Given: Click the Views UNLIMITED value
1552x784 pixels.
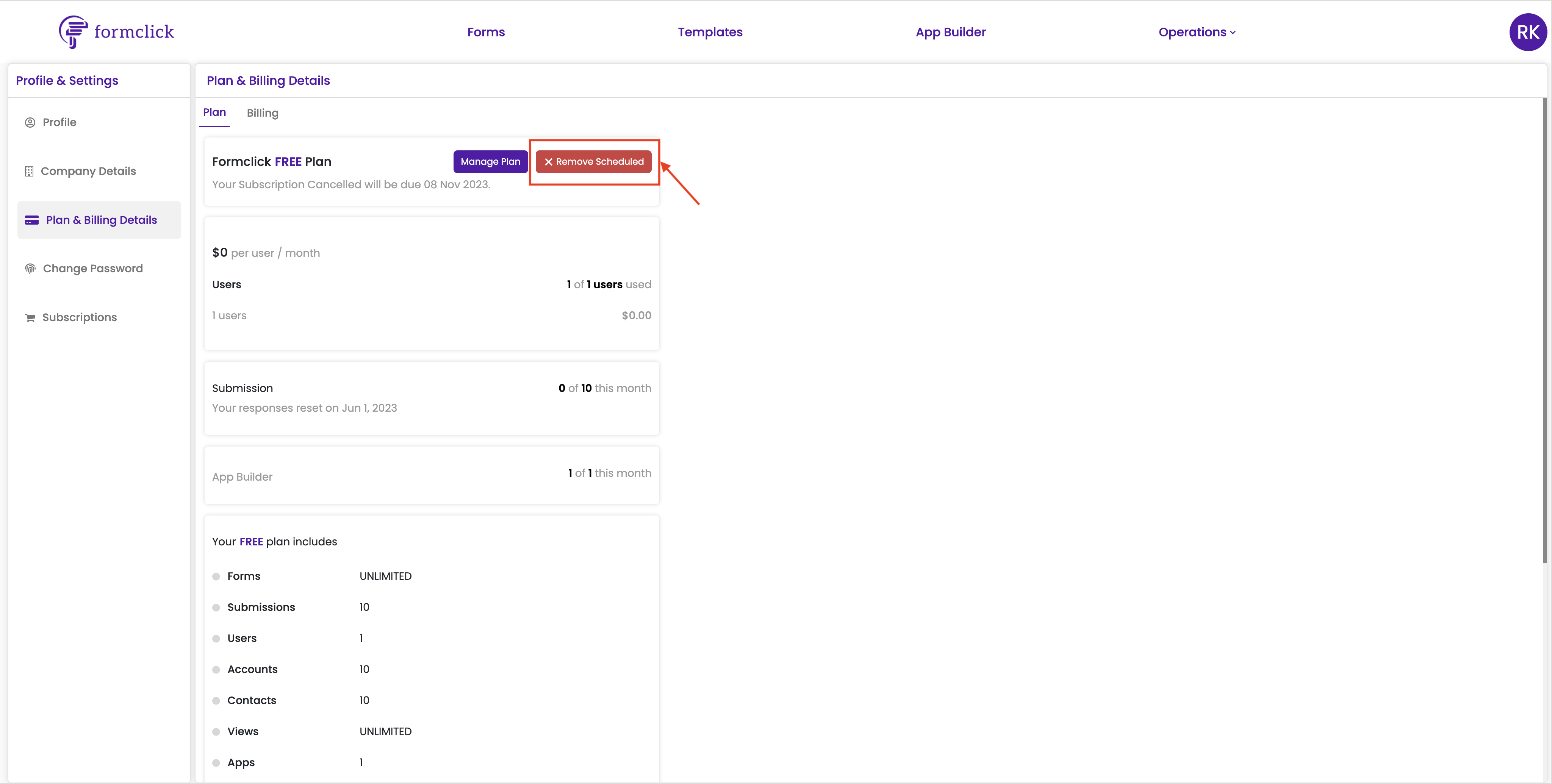Looking at the screenshot, I should [386, 732].
